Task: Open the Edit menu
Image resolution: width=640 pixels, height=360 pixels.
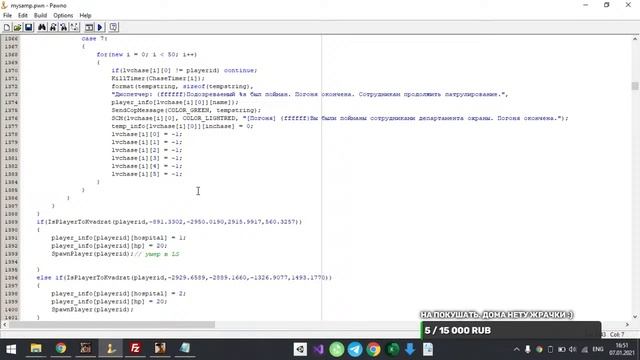Action: [22, 16]
